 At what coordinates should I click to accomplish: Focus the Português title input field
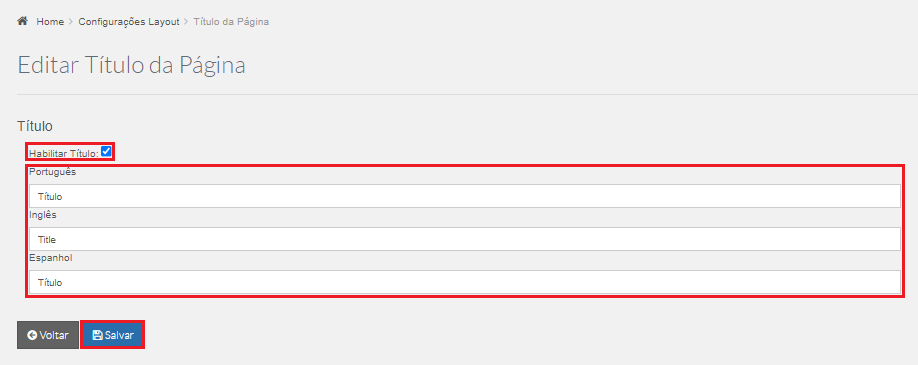pos(464,196)
